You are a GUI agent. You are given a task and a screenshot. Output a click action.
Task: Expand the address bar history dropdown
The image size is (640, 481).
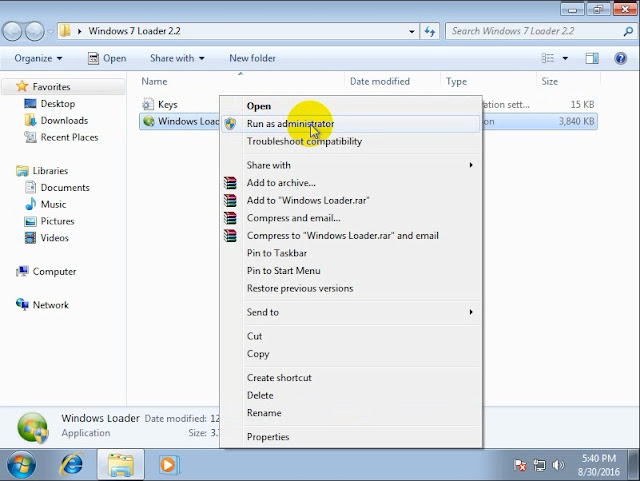pos(411,31)
